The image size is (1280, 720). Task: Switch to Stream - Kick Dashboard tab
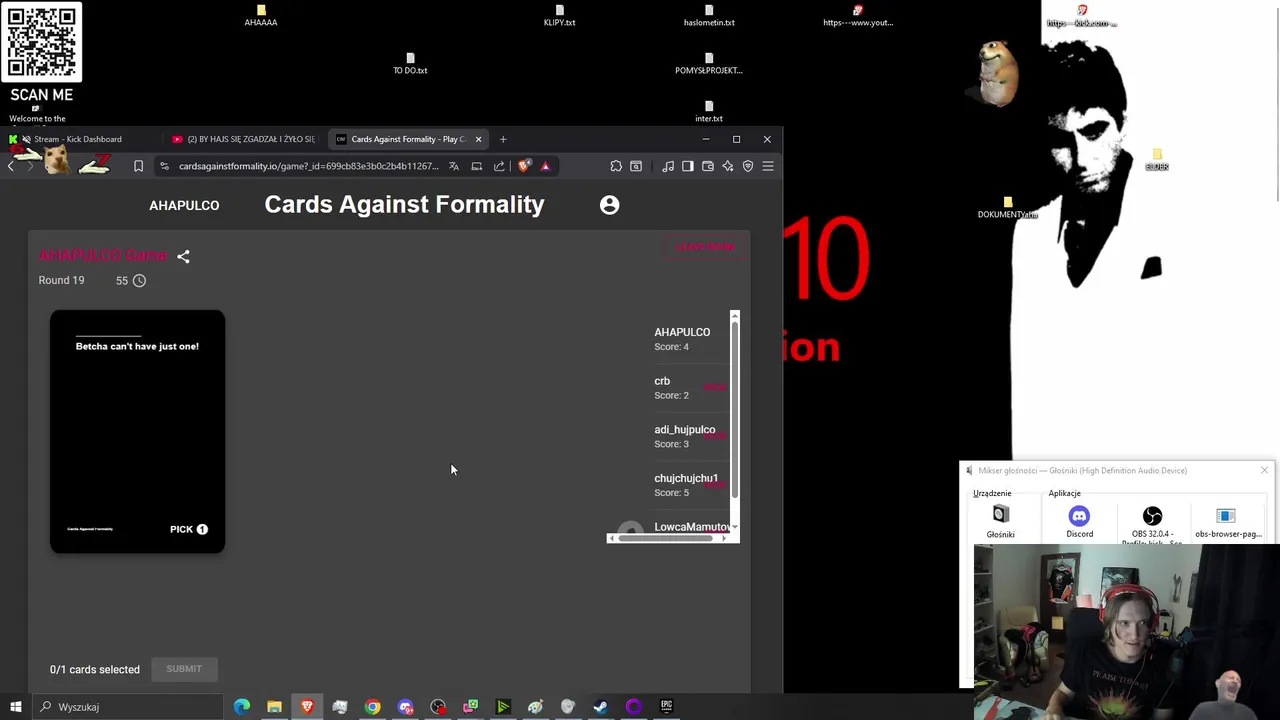point(78,139)
